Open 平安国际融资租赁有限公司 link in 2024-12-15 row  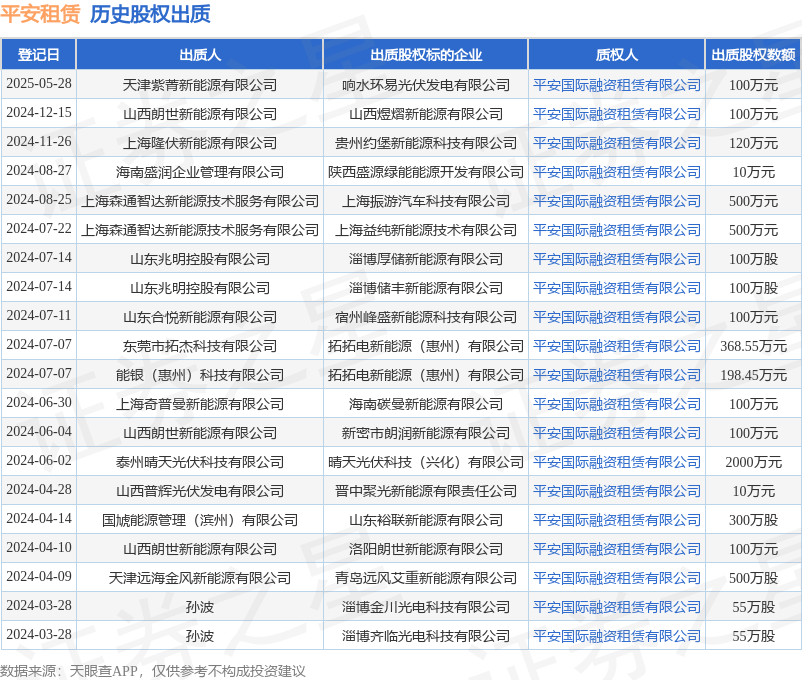pyautogui.click(x=617, y=114)
